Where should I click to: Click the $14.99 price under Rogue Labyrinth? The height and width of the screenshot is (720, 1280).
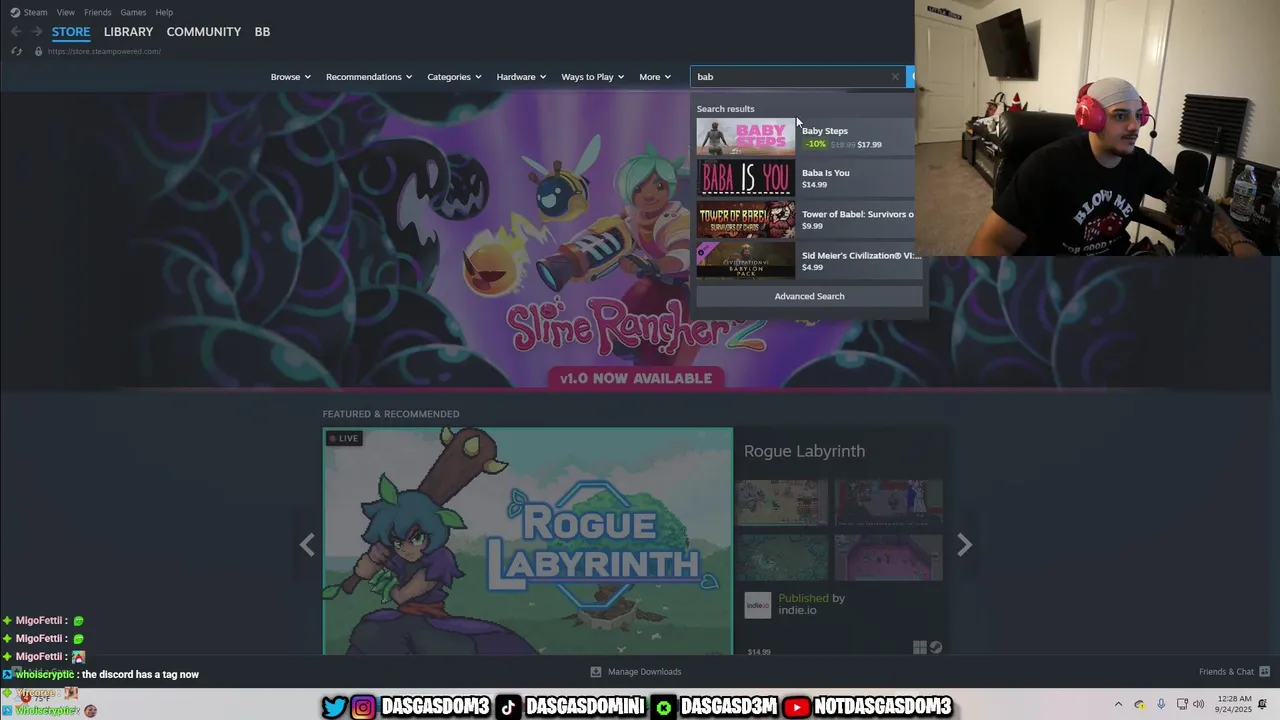pyautogui.click(x=759, y=652)
